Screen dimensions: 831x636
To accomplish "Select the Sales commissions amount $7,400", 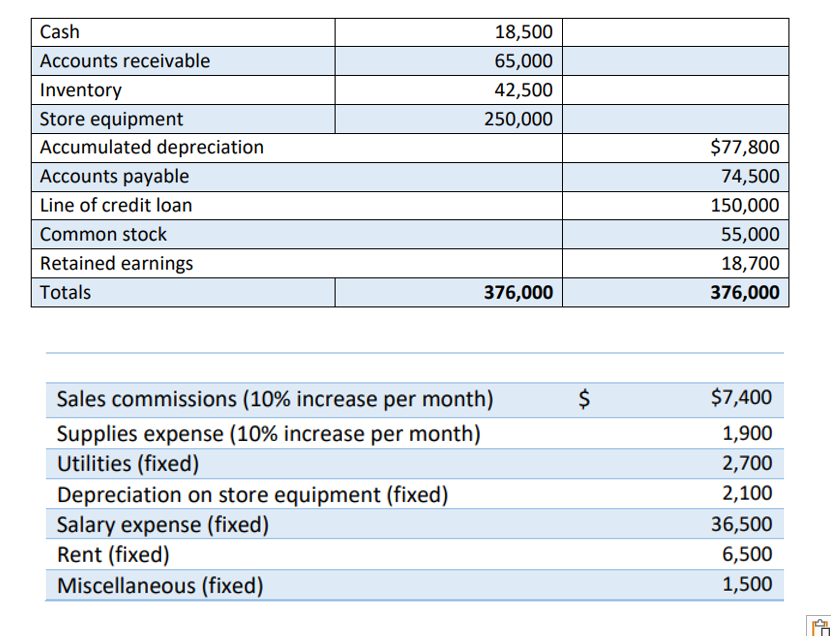I will coord(741,398).
